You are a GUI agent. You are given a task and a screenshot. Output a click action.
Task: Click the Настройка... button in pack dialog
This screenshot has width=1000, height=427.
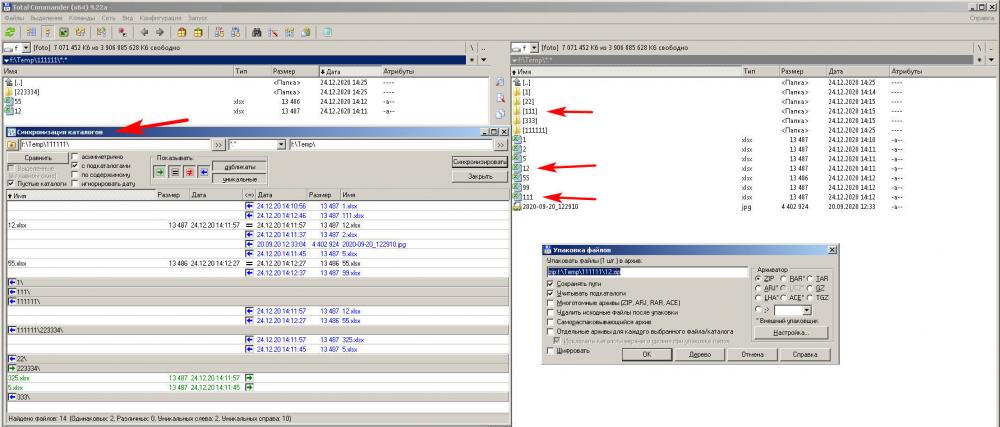click(791, 333)
